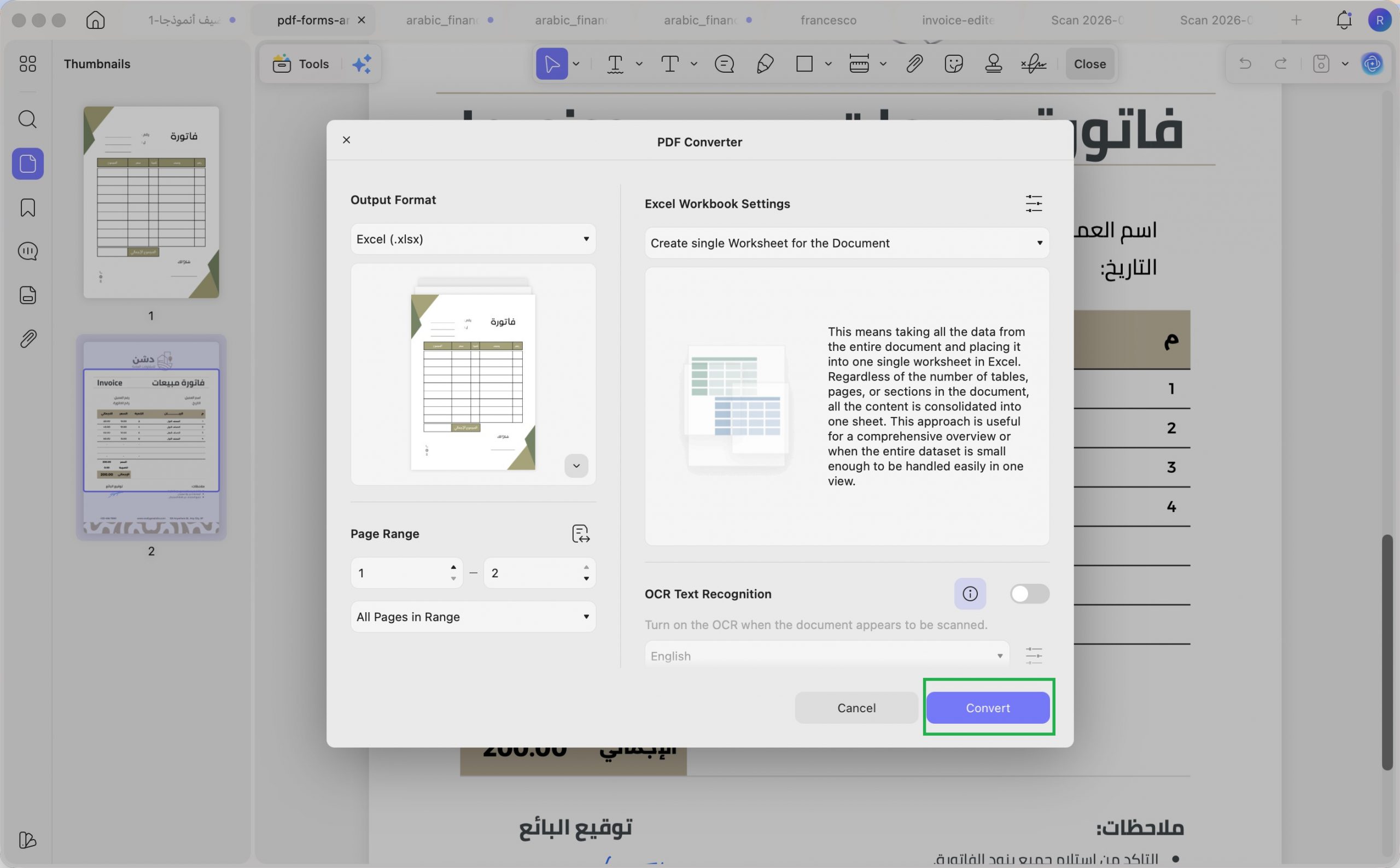This screenshot has width=1400, height=868.
Task: Open the search panel in sidebar
Action: pyautogui.click(x=27, y=119)
